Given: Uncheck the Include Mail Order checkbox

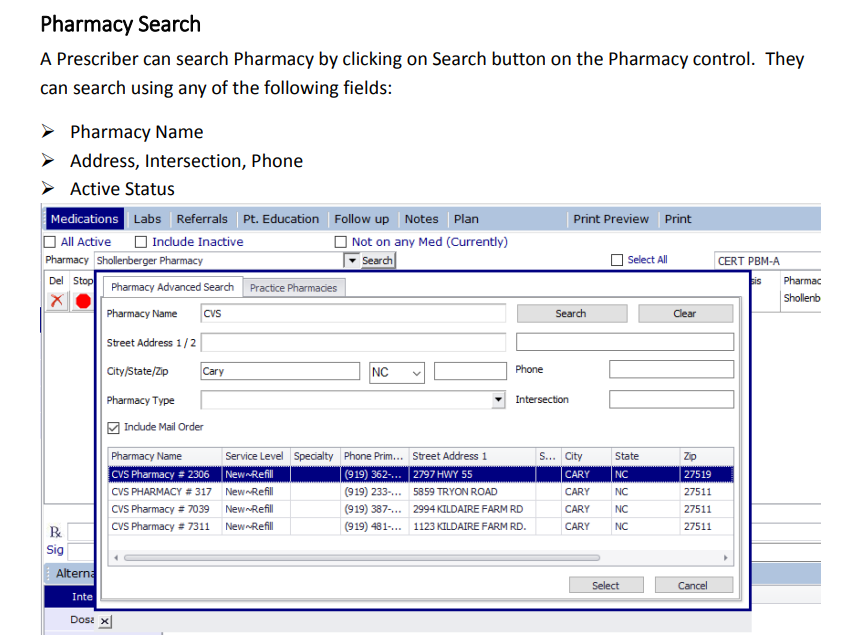Looking at the screenshot, I should click(x=113, y=427).
